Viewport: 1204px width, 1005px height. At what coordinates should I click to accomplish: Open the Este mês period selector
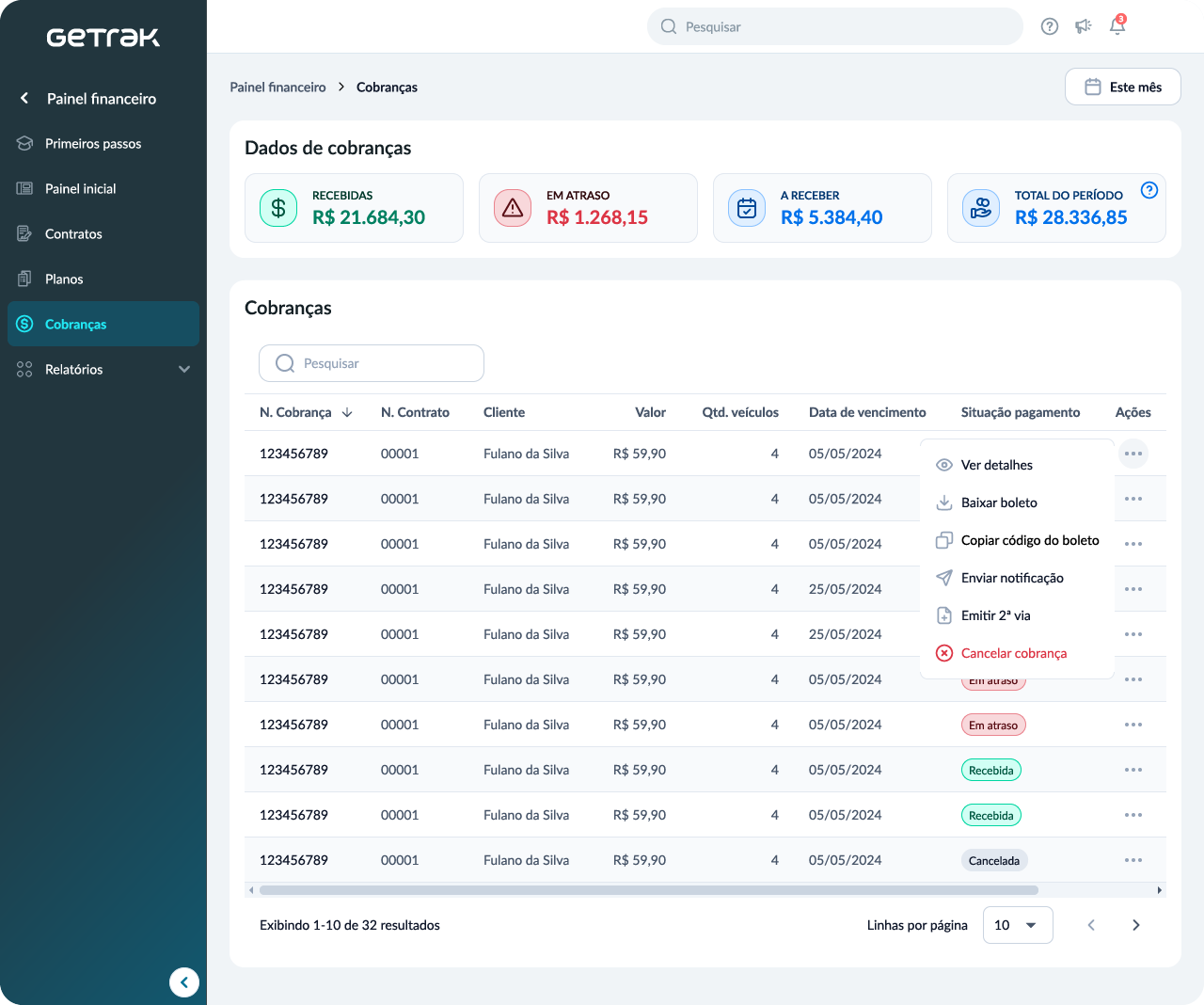click(x=1122, y=87)
